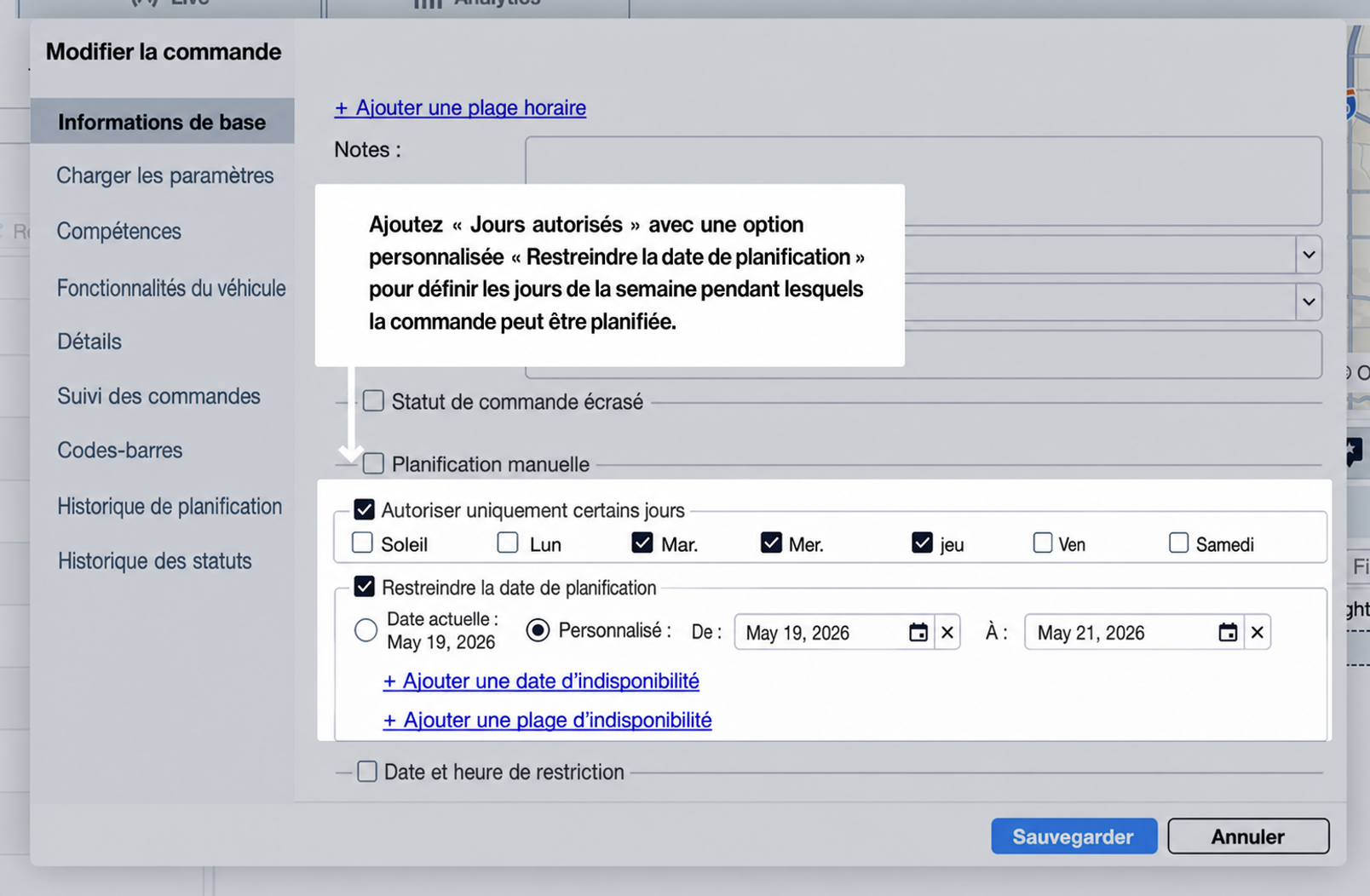
Task: Check the Lun day checkbox
Action: [x=508, y=543]
